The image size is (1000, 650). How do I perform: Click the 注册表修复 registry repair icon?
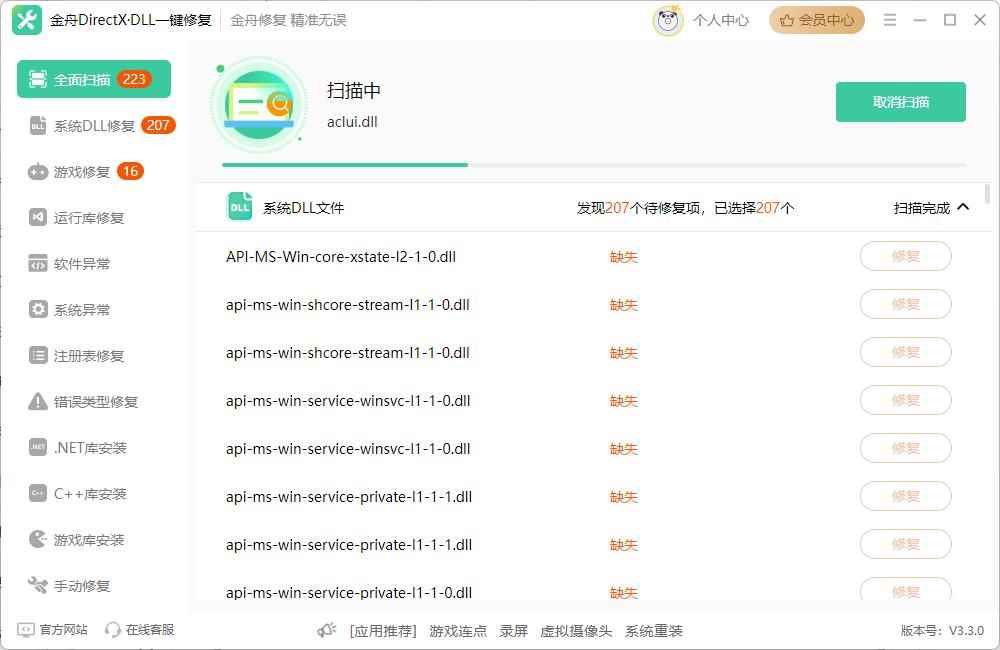tap(37, 355)
